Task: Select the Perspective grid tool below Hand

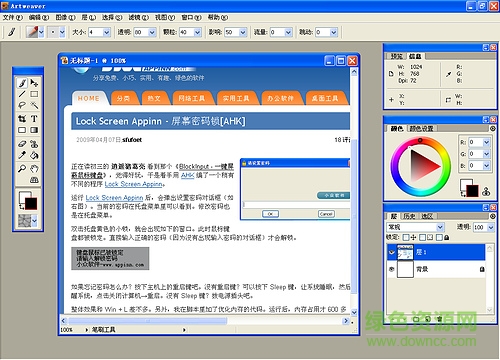Action: [34, 180]
